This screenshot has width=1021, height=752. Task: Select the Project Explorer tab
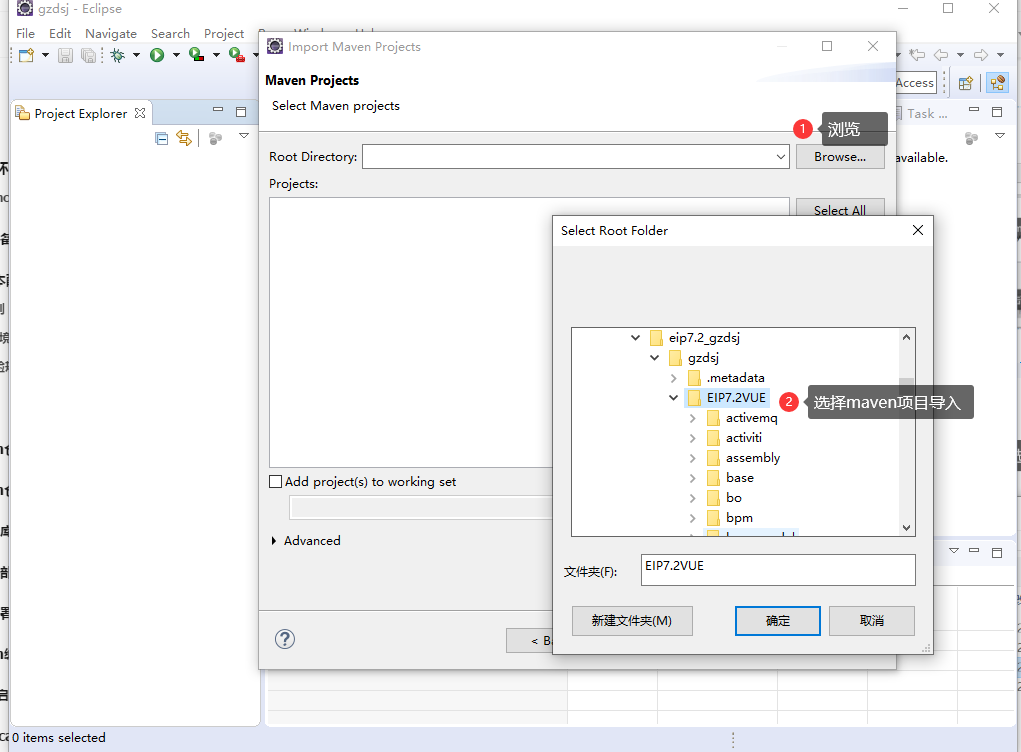click(x=80, y=113)
